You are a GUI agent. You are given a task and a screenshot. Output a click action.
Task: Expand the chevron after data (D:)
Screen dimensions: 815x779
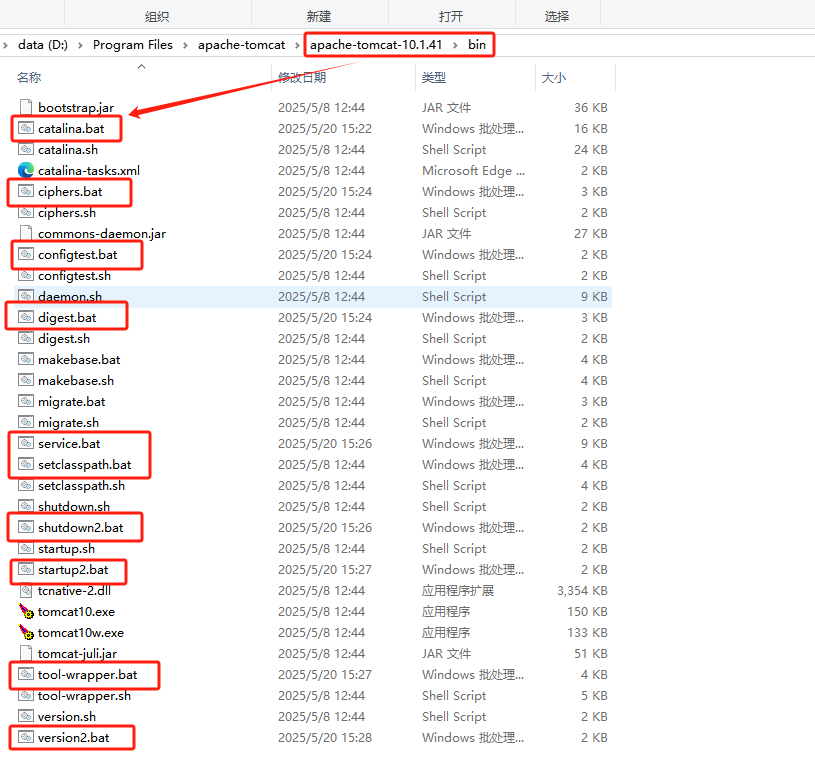point(80,45)
